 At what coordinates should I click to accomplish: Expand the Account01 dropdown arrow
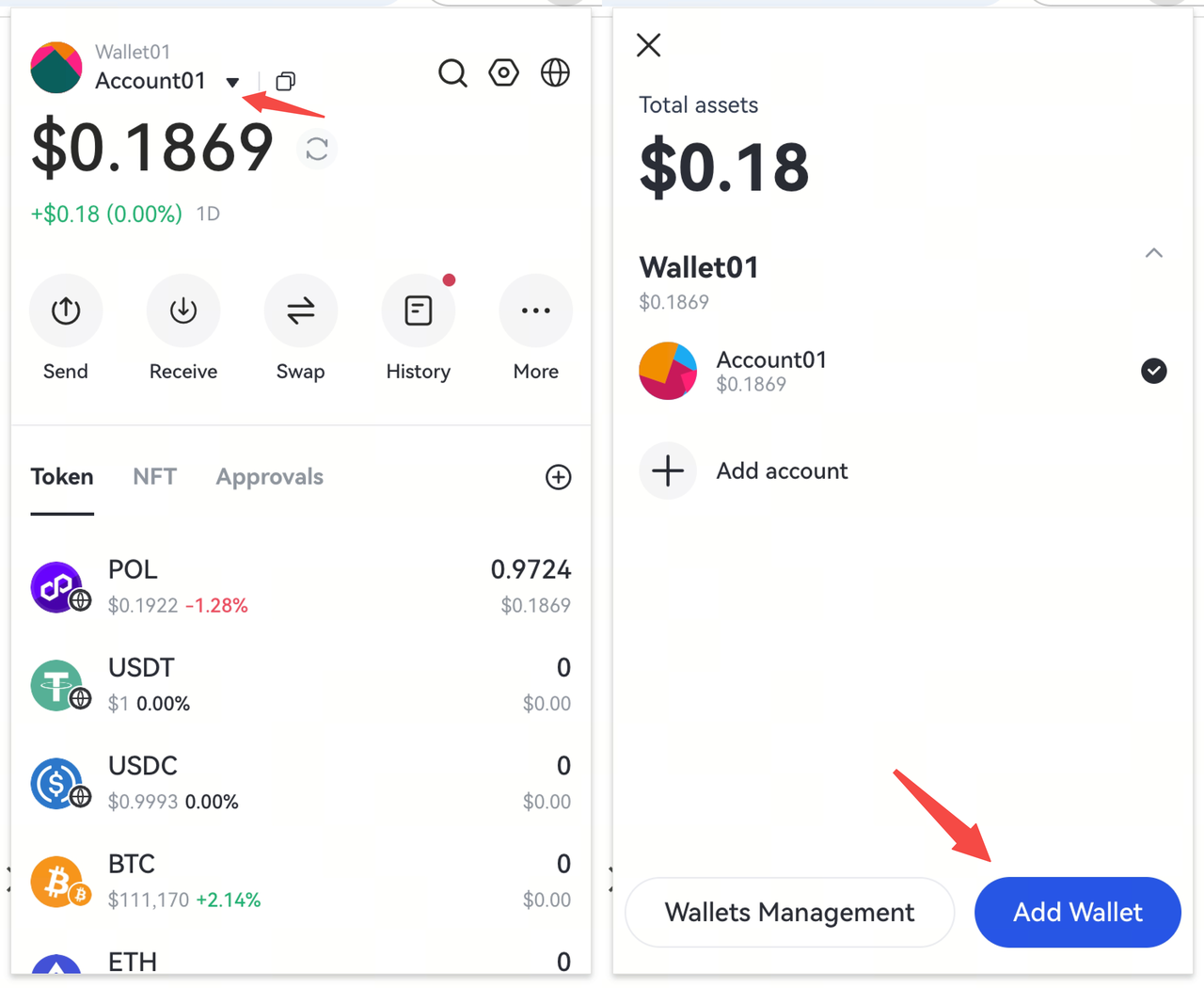[x=232, y=82]
